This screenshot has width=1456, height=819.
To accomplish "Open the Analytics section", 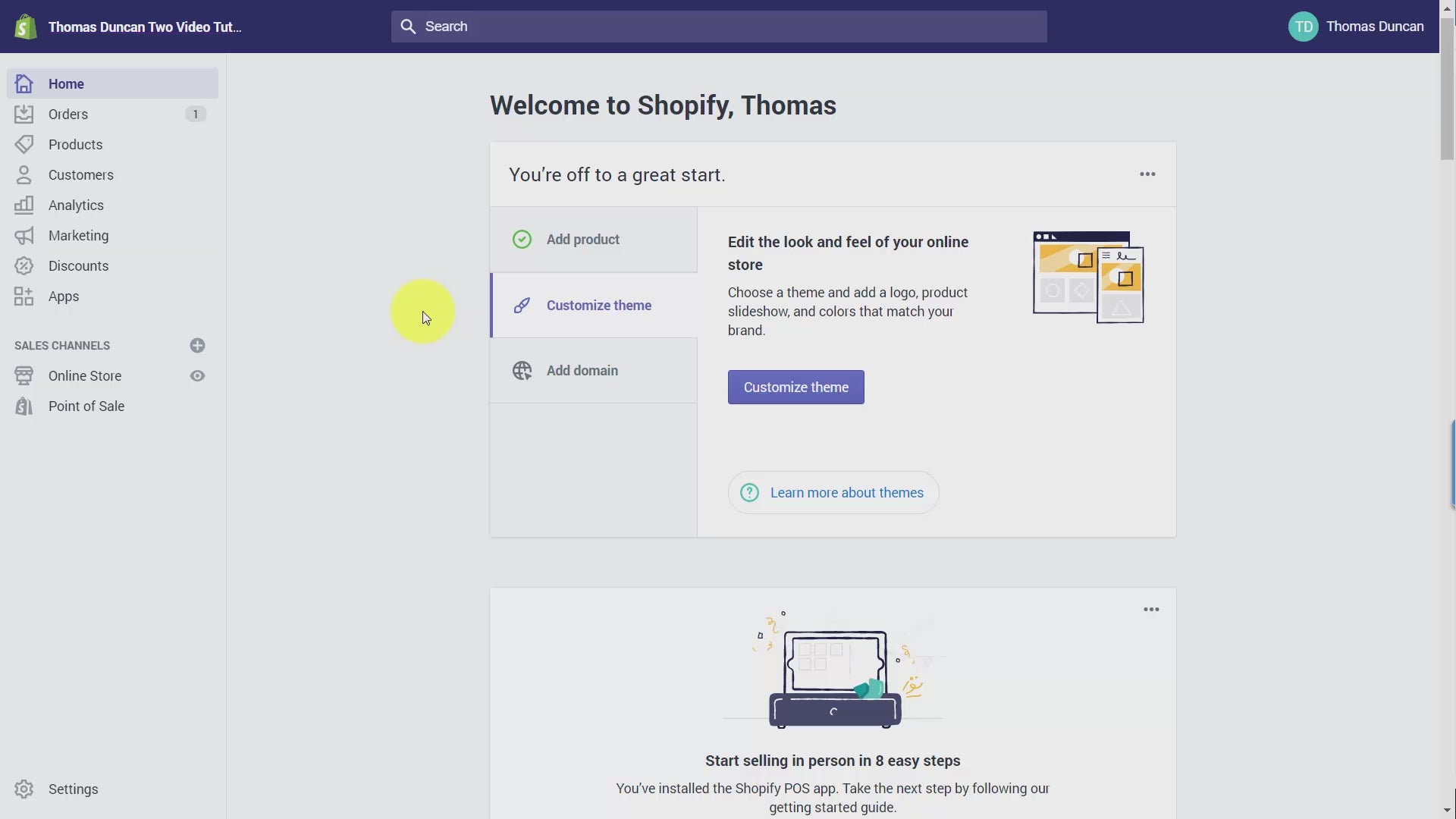I will pyautogui.click(x=112, y=205).
